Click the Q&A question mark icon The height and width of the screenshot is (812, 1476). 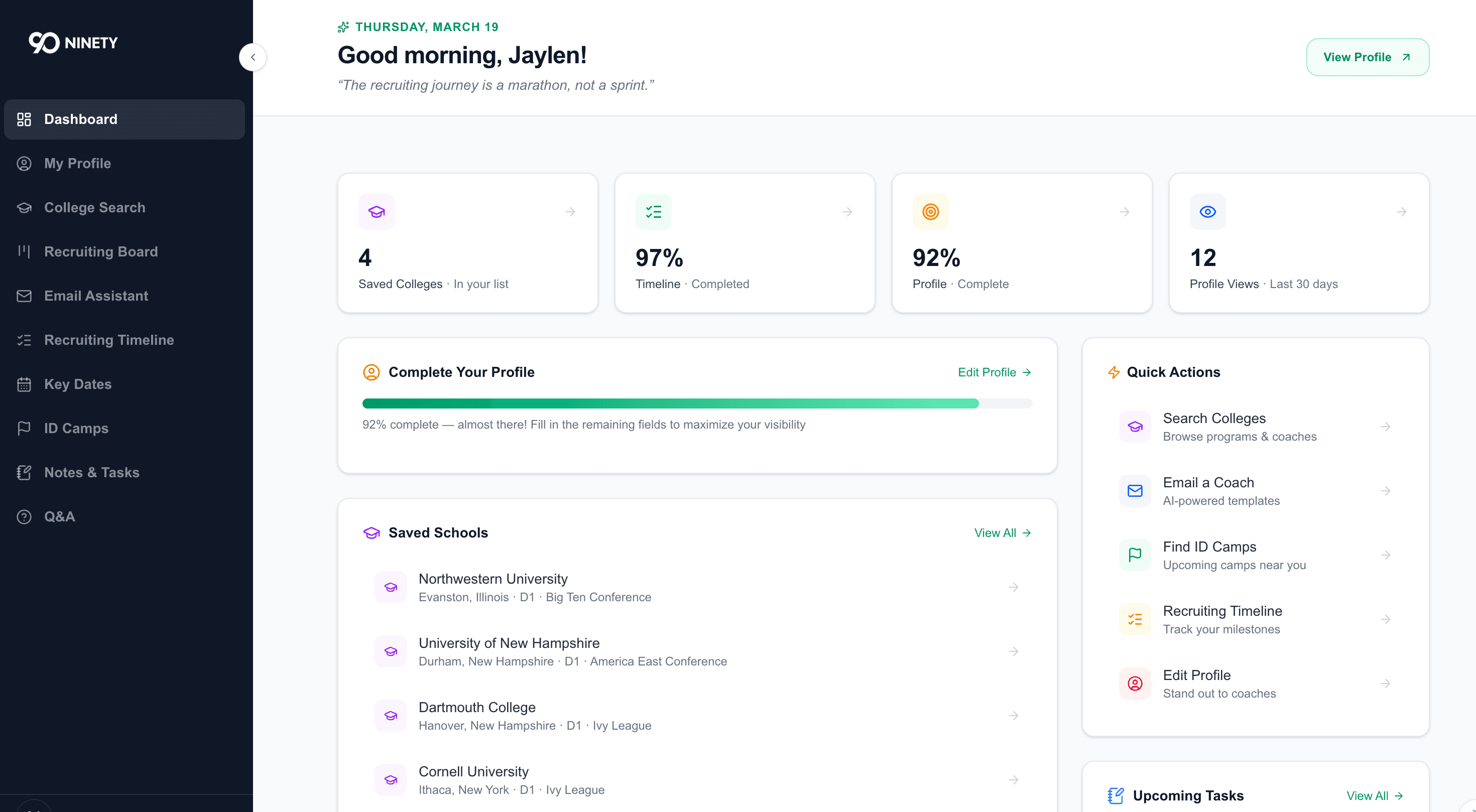[x=24, y=516]
